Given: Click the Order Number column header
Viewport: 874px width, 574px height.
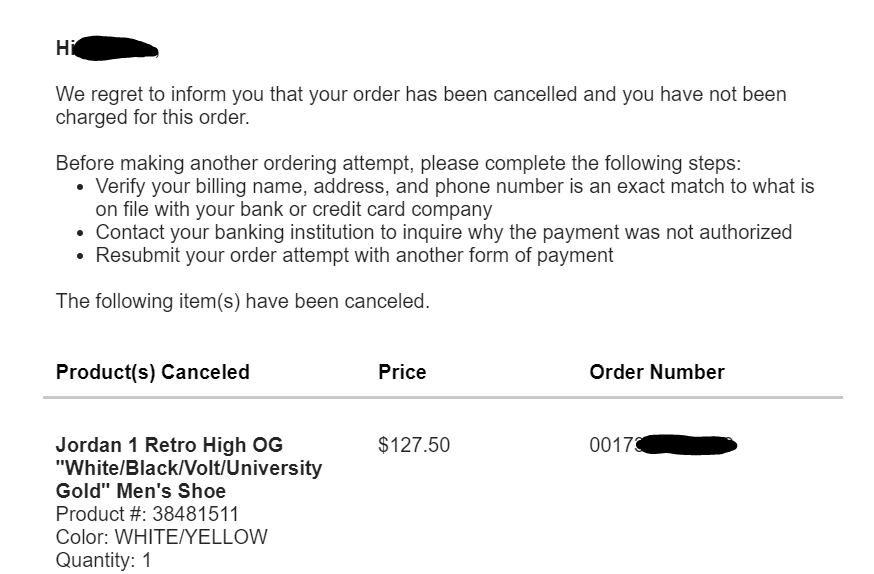Looking at the screenshot, I should coord(657,372).
